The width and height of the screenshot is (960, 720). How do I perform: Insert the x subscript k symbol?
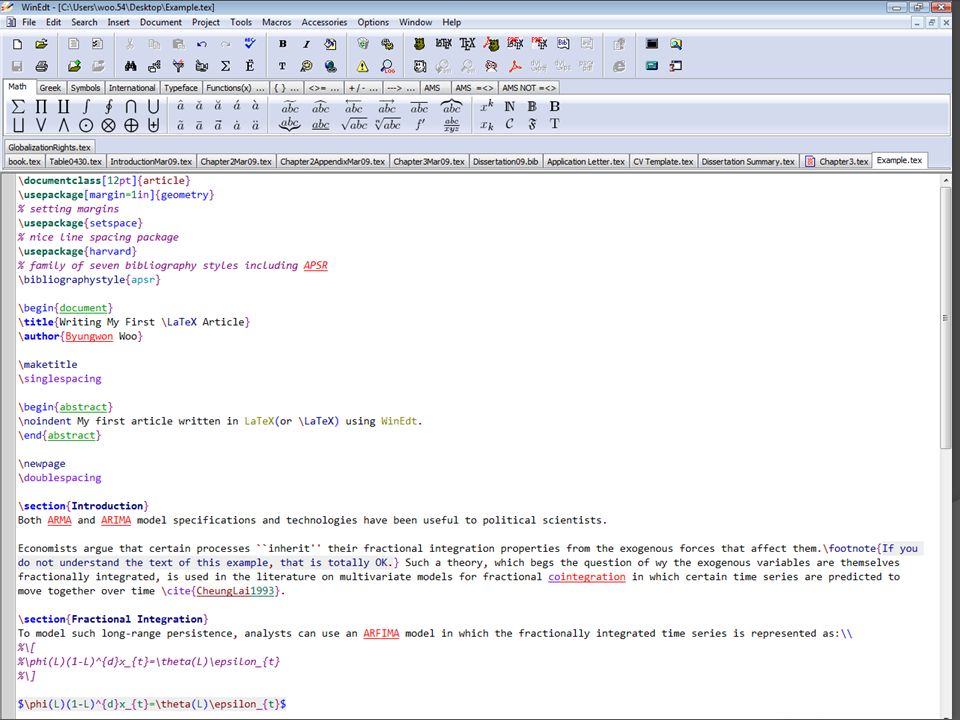[x=487, y=125]
